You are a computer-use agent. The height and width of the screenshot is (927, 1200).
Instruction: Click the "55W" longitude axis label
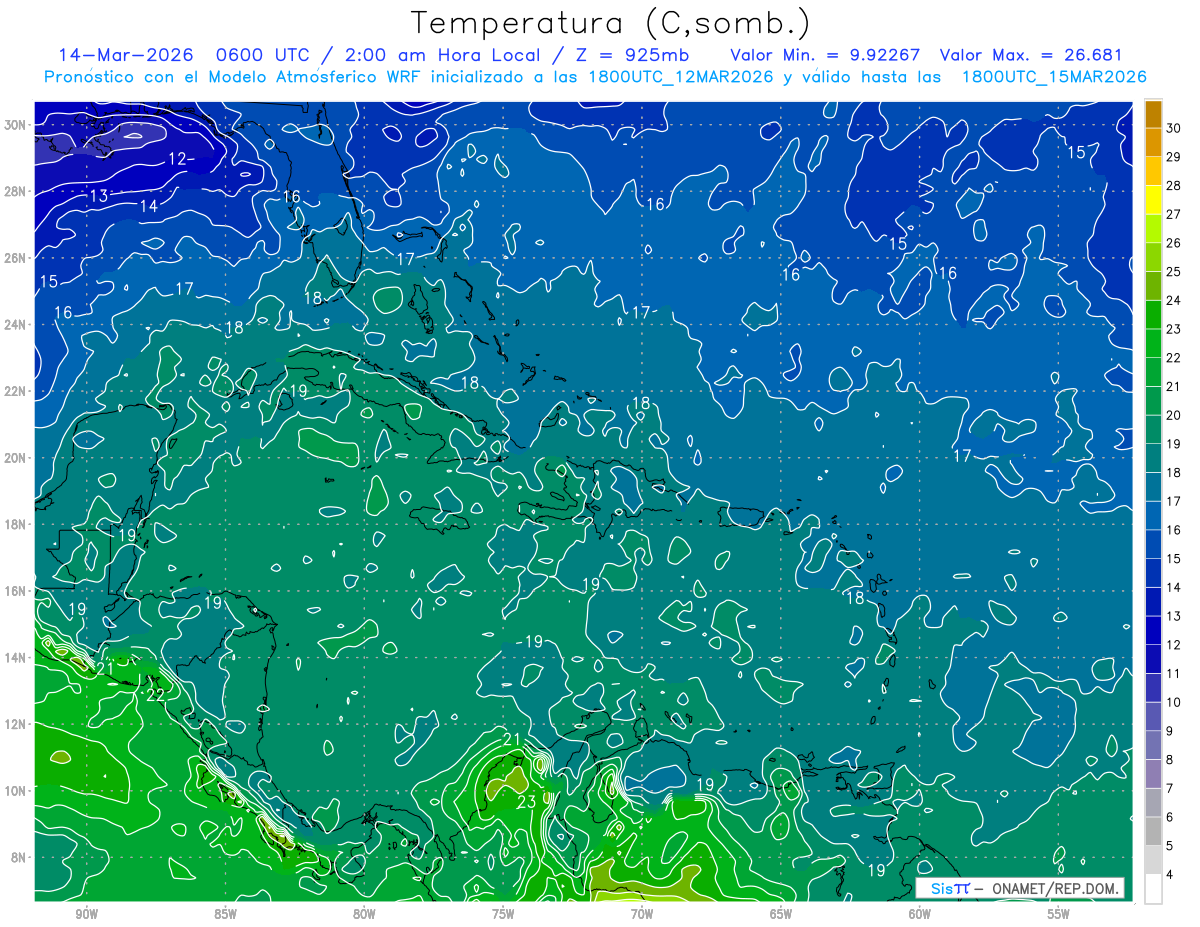[1059, 914]
